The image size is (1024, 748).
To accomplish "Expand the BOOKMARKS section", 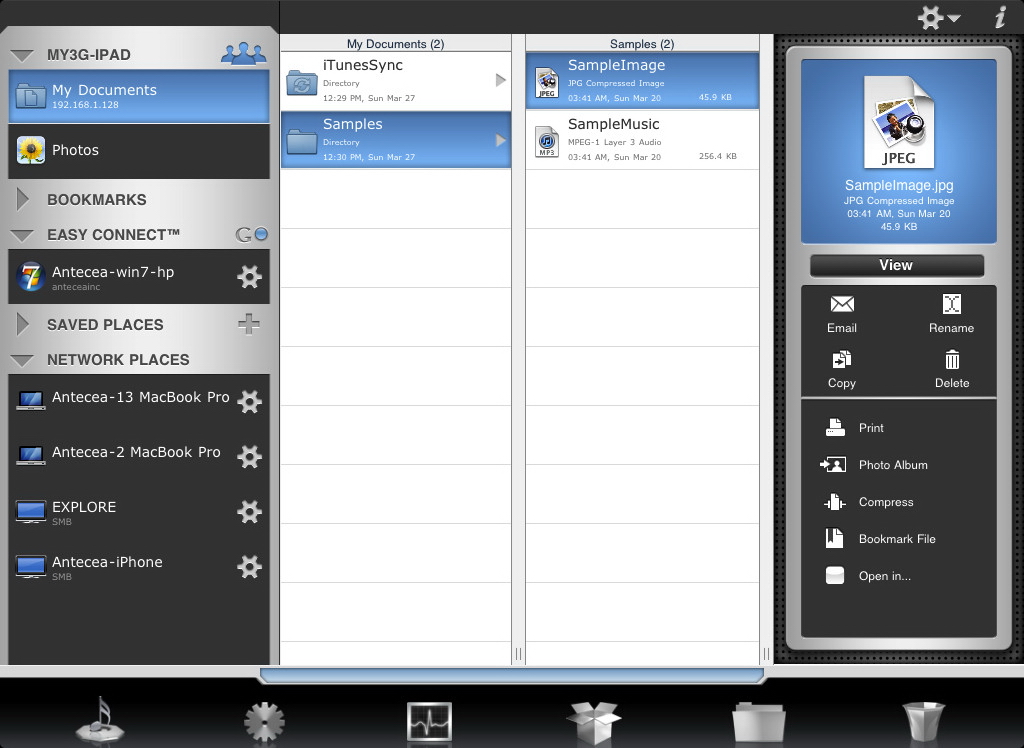I will point(23,199).
